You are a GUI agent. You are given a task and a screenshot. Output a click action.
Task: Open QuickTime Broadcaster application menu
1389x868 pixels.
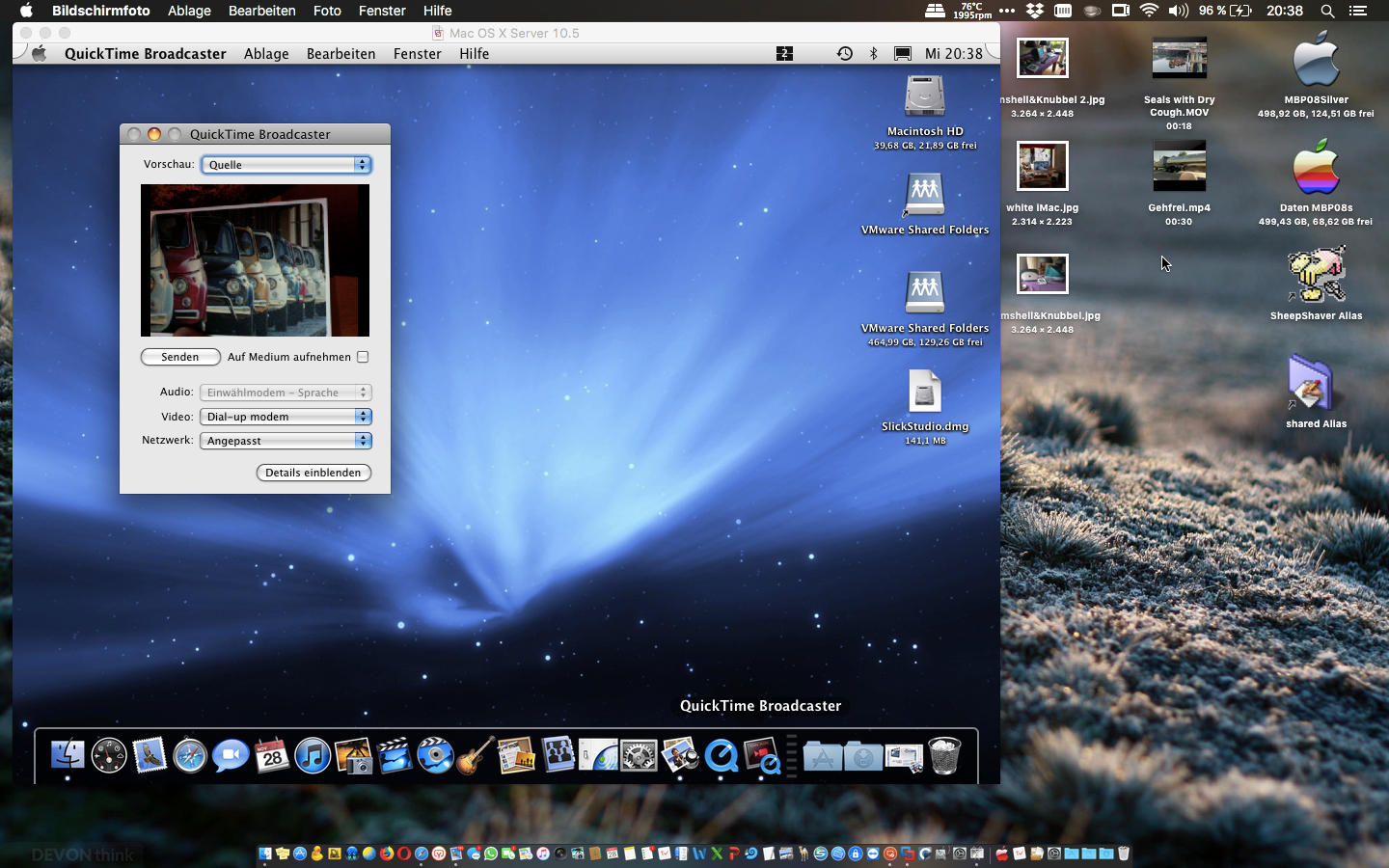146,54
